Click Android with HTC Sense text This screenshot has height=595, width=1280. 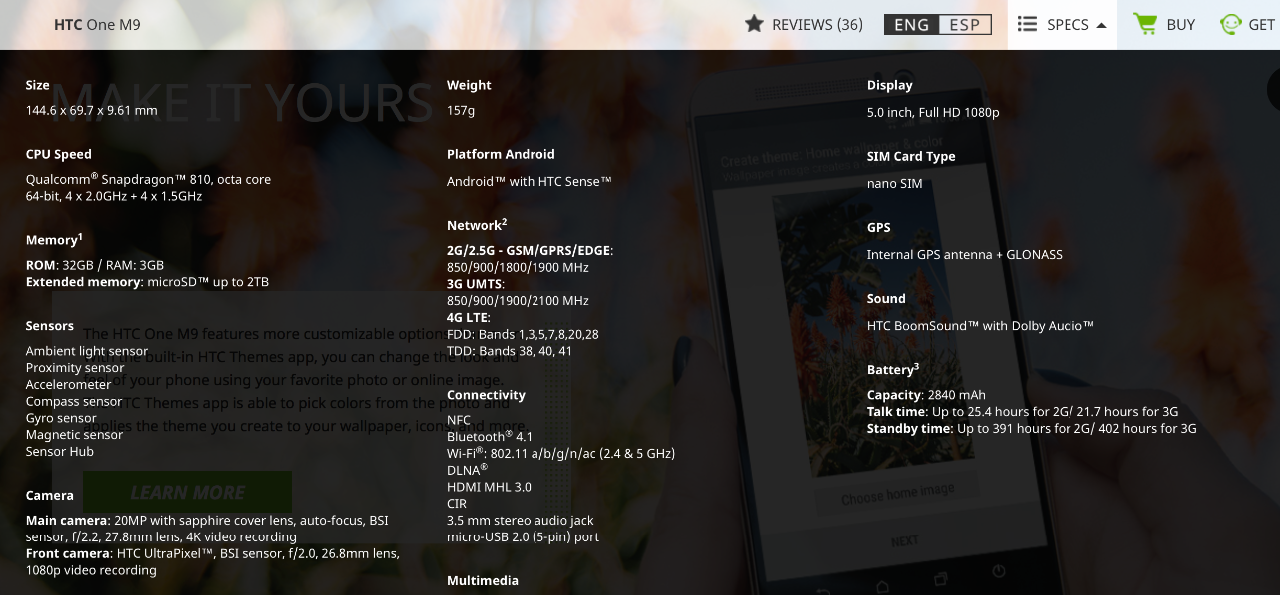click(529, 181)
